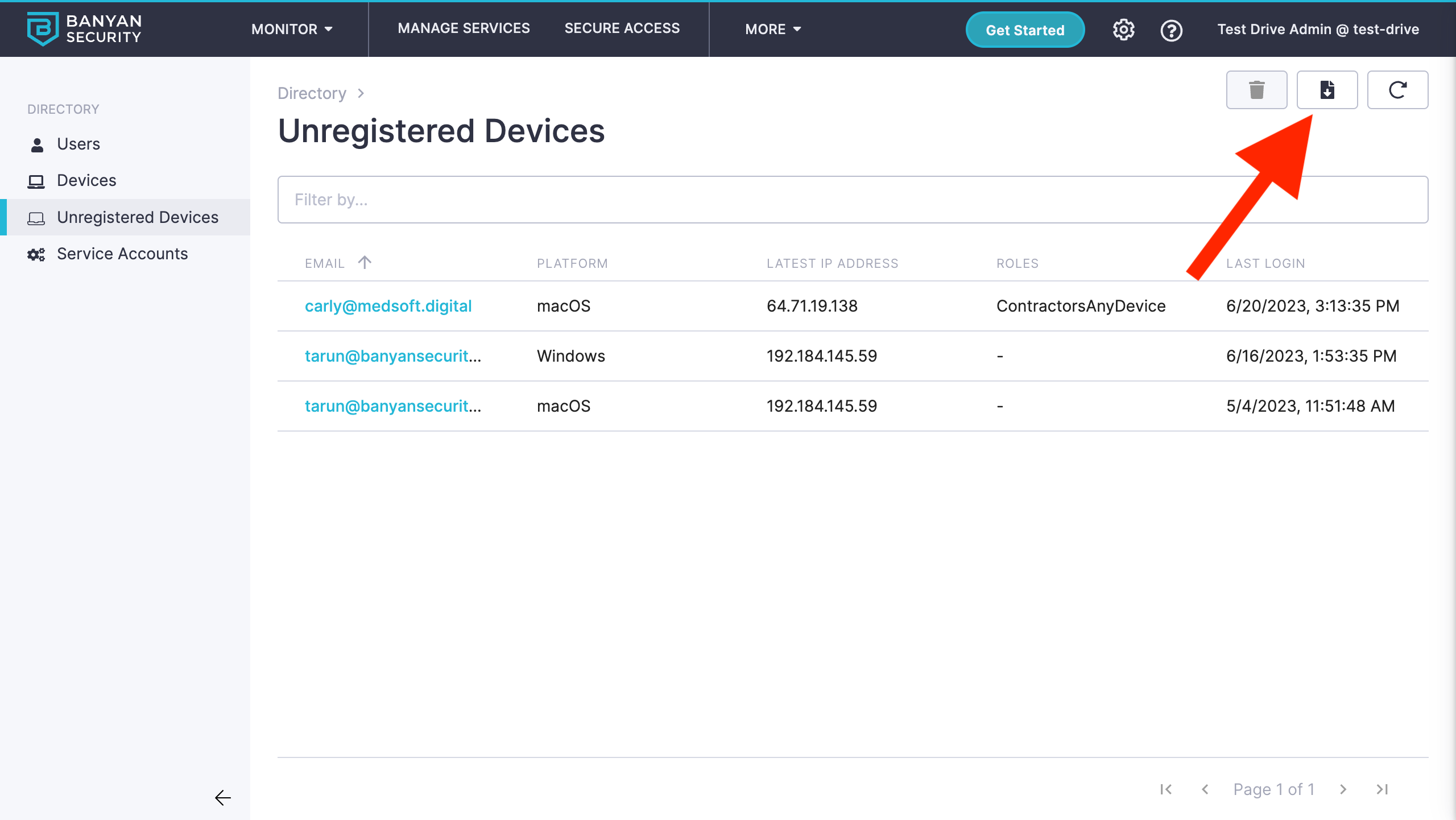Click the 64.71.19.138 IP address cell
The image size is (1456, 820).
812,306
